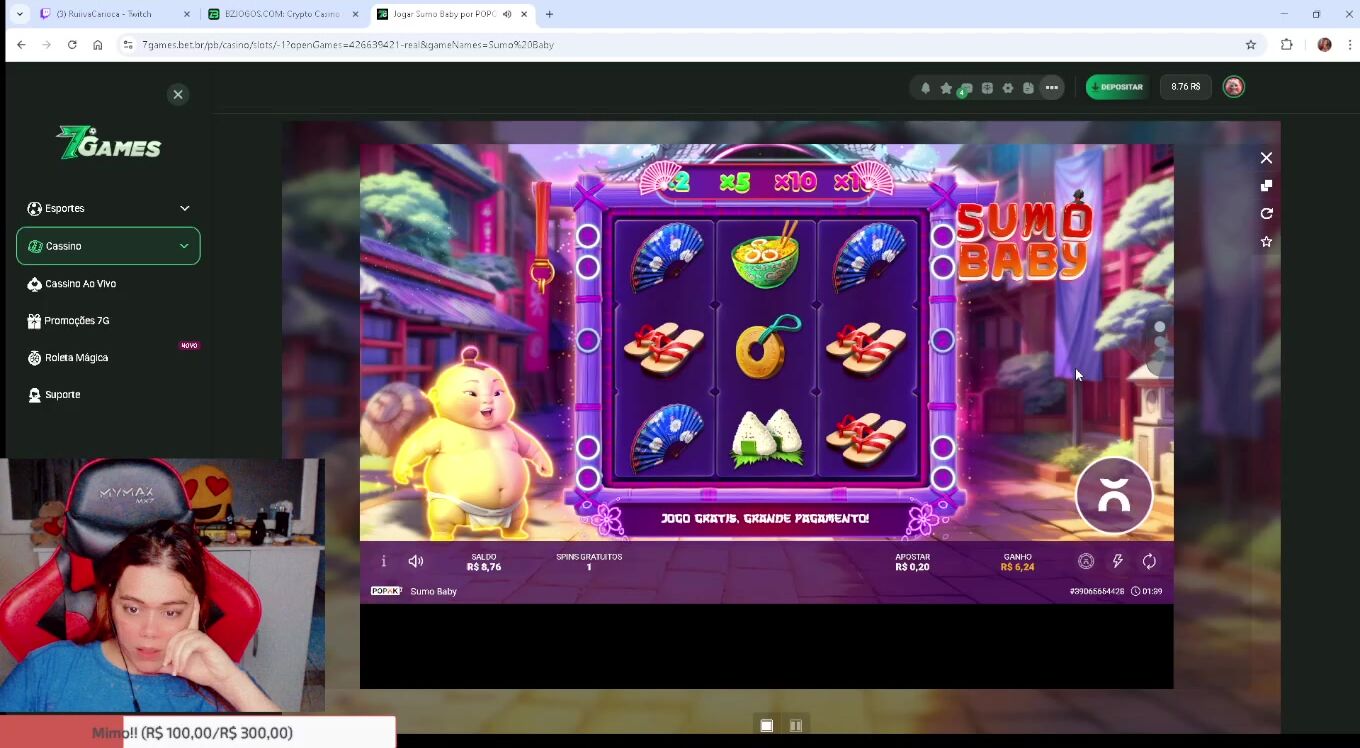Close the 7Games sidebar menu

(x=178, y=94)
